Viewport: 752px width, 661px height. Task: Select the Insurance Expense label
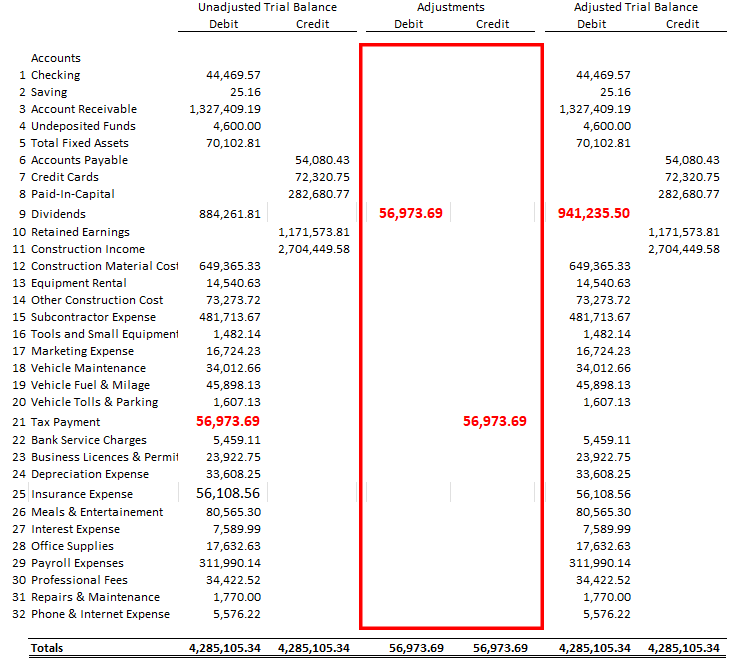click(82, 494)
